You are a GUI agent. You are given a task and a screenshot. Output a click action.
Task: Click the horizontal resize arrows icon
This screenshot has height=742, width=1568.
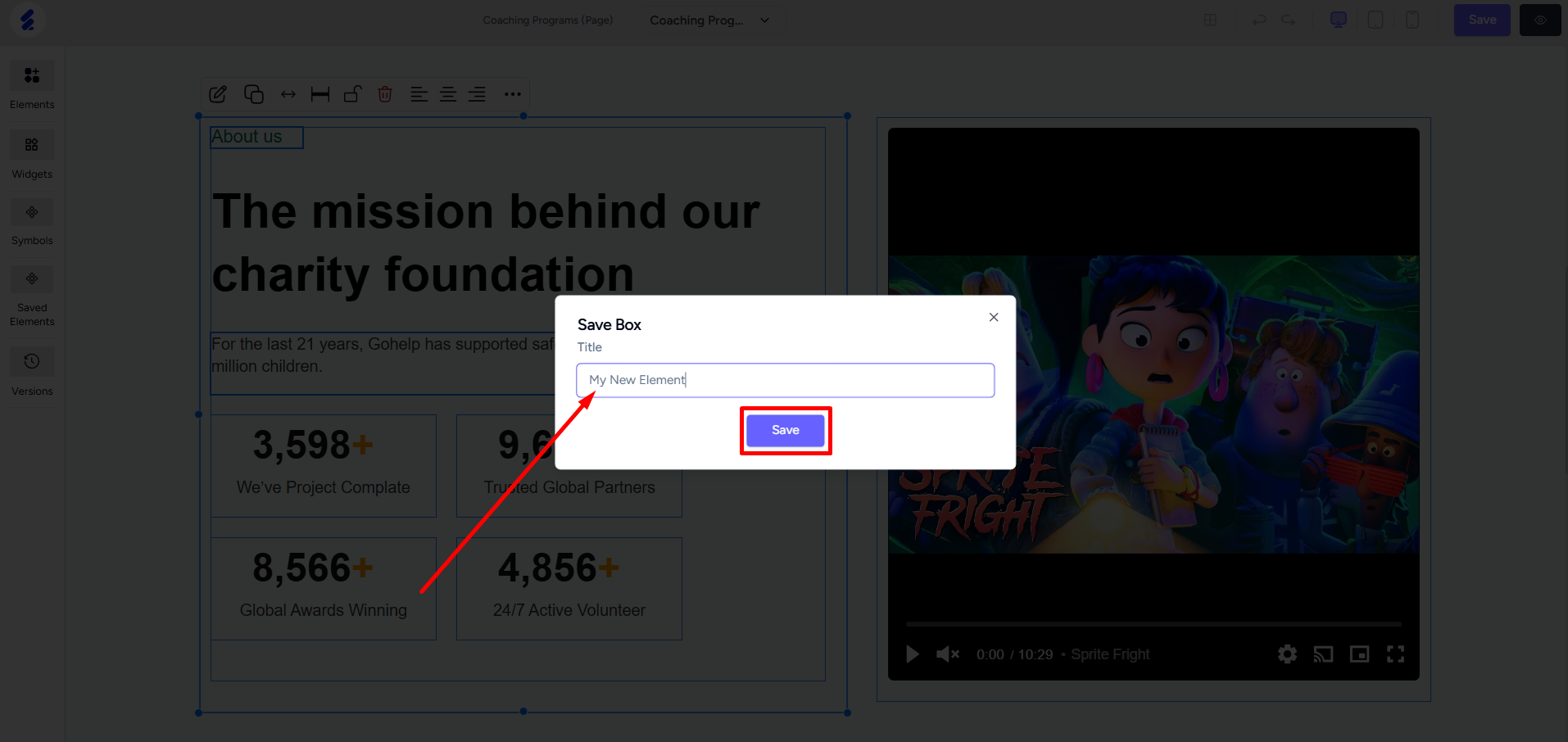(288, 94)
